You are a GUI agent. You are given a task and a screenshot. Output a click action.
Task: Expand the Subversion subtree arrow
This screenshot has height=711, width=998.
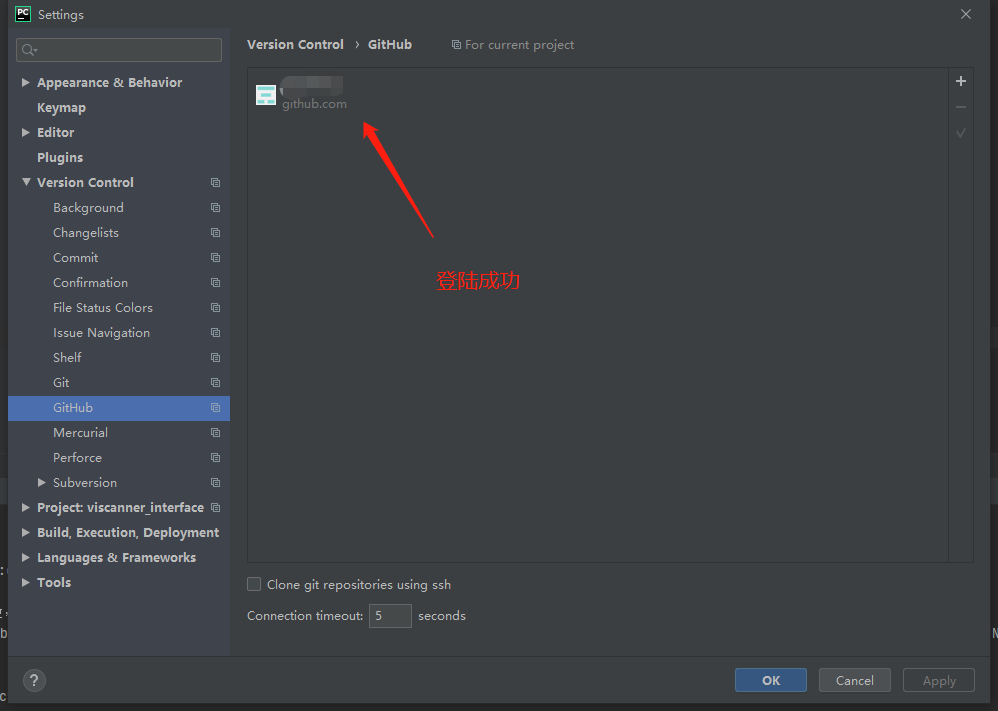(41, 482)
